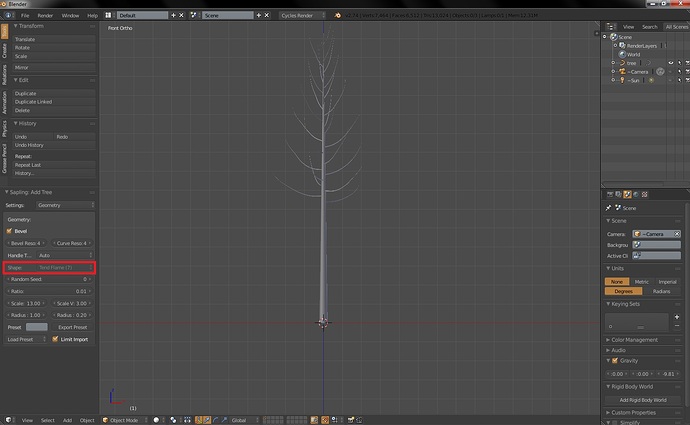Click the OpenGL render image icon in header
This screenshot has width=690, height=425.
click(350, 420)
